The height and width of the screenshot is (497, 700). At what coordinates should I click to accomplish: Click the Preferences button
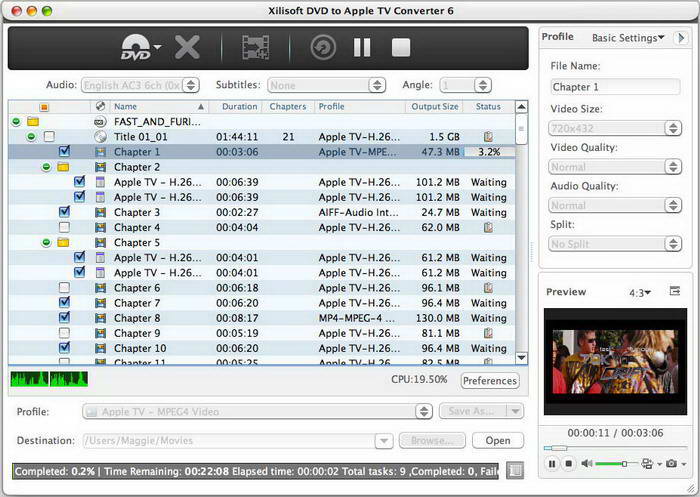pos(490,381)
